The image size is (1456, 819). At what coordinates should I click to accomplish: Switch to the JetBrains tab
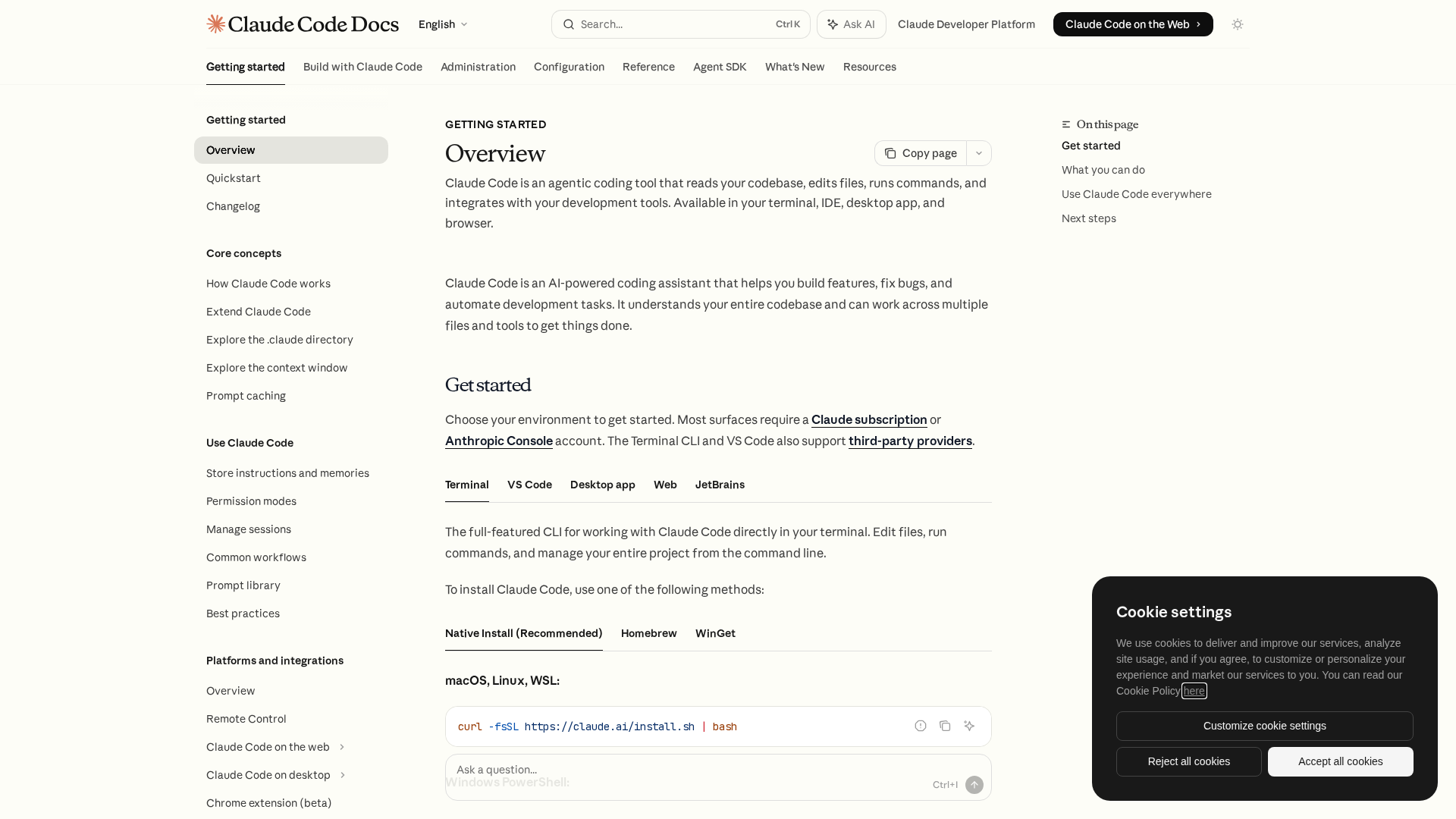click(x=720, y=485)
